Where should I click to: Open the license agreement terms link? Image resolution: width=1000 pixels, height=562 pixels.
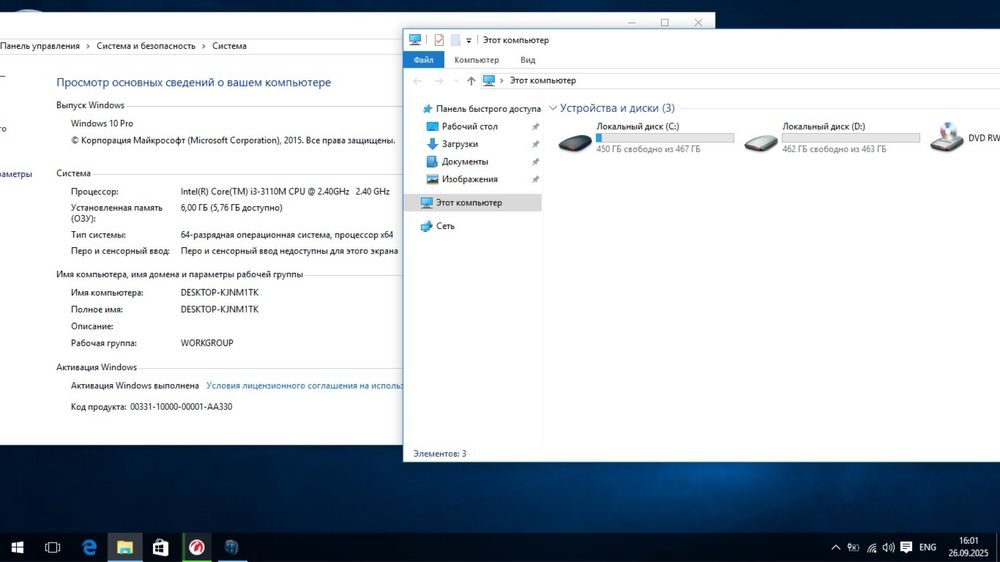click(304, 385)
